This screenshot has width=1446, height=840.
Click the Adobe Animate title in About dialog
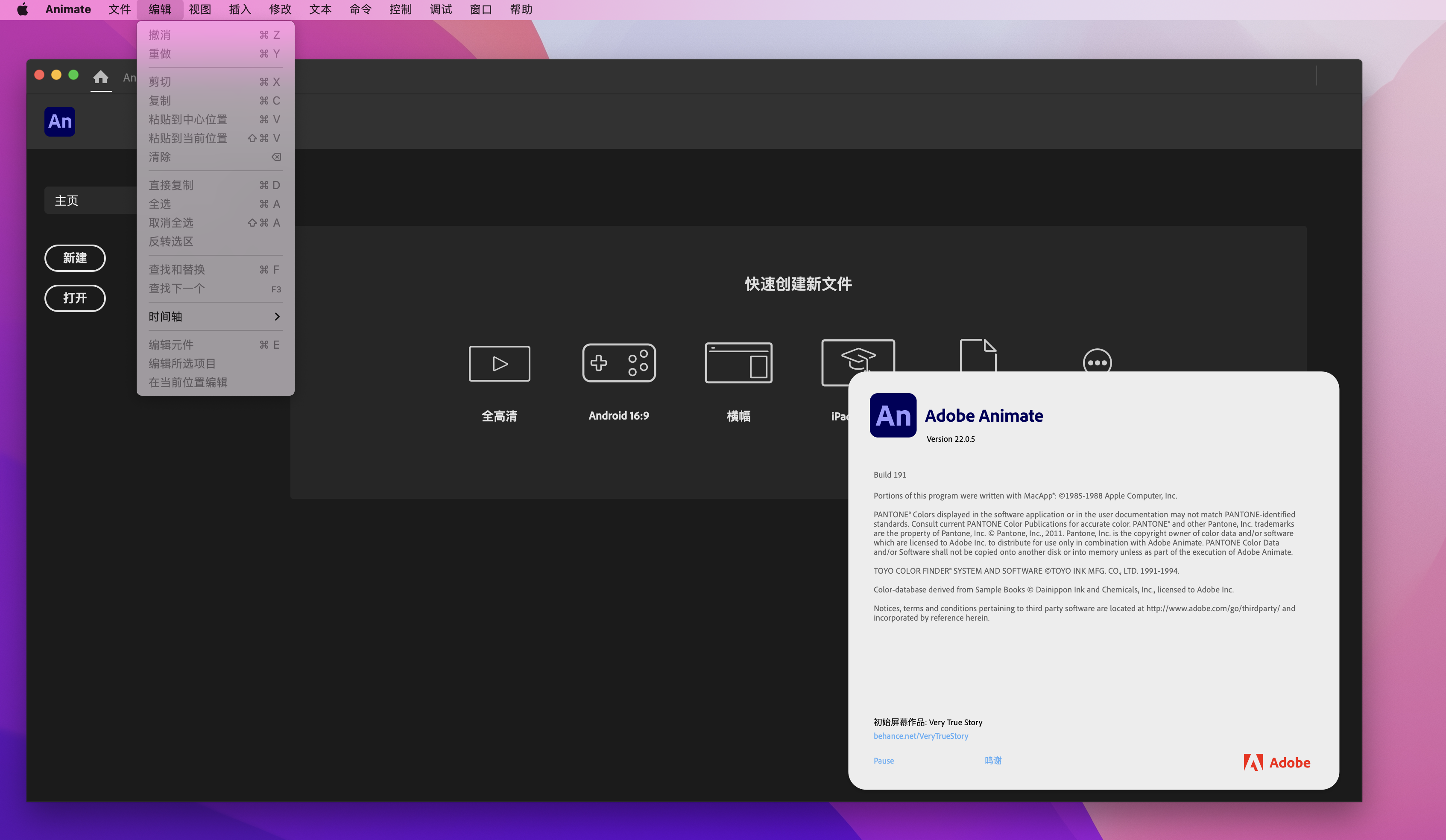[984, 415]
